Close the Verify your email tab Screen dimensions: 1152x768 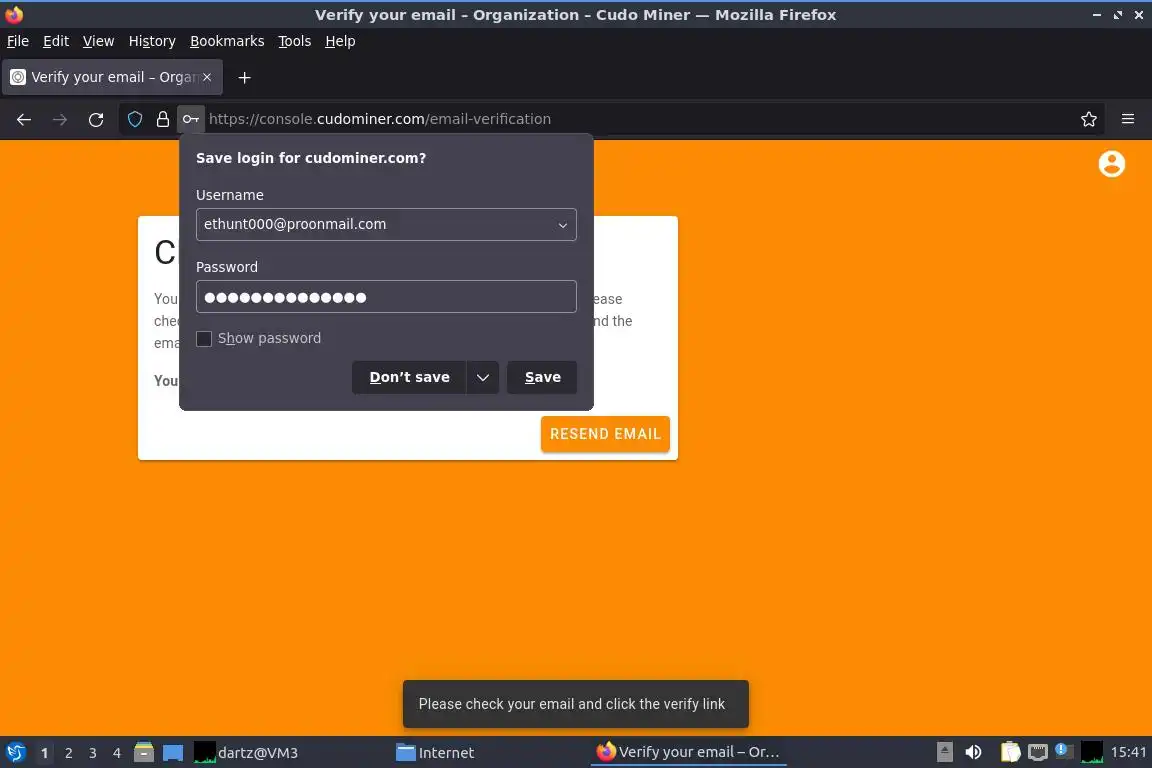point(207,77)
